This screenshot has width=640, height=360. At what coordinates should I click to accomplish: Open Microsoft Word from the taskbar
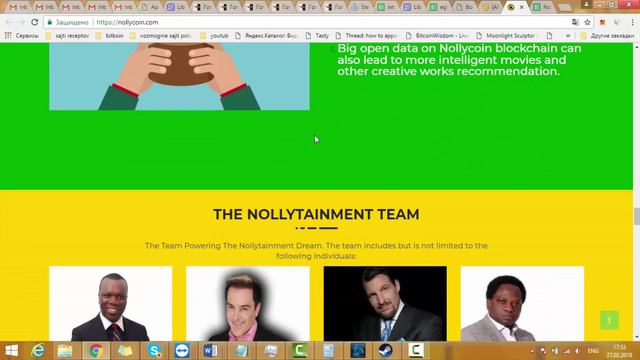(x=210, y=351)
